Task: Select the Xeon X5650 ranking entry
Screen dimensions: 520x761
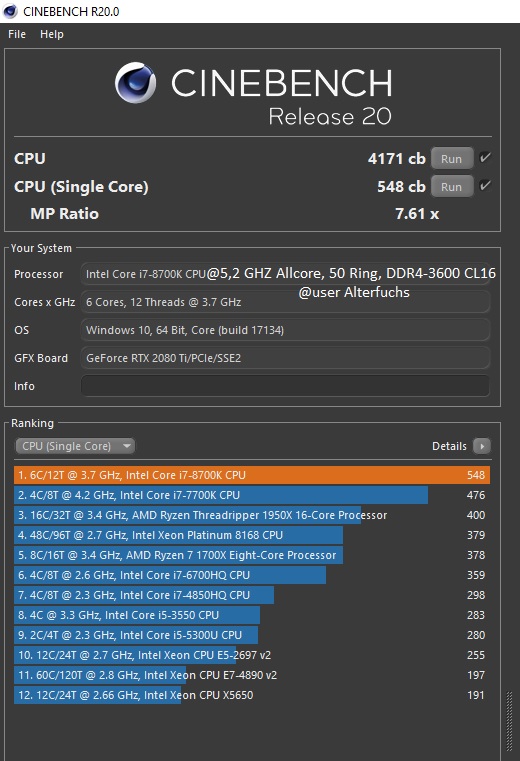Action: pyautogui.click(x=252, y=695)
